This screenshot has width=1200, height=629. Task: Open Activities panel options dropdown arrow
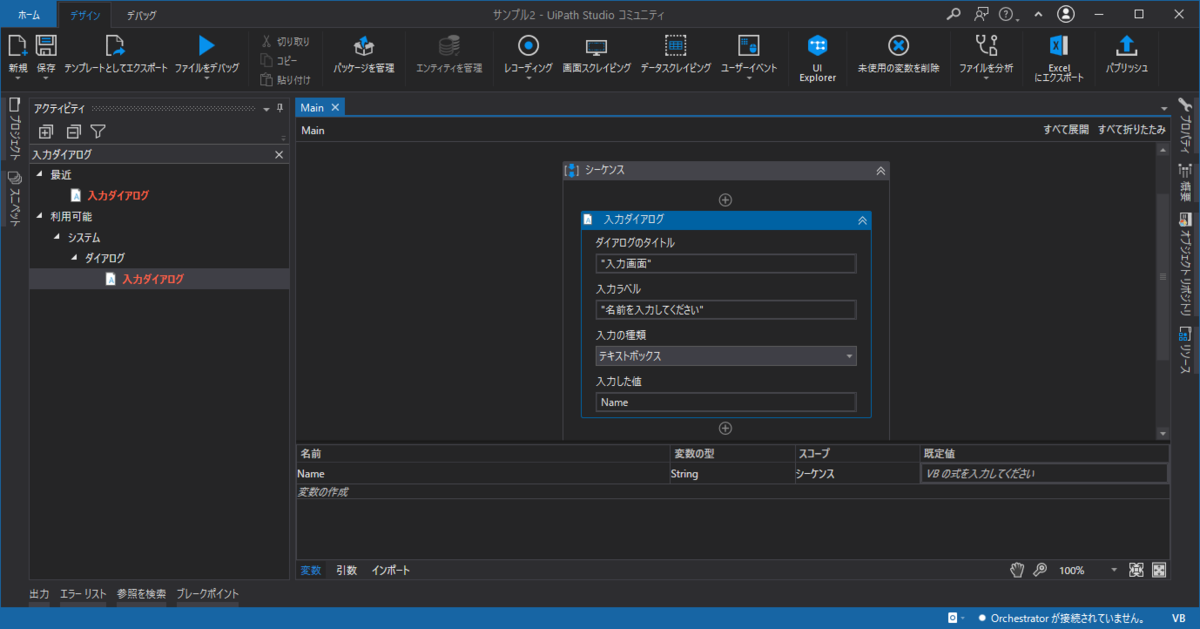266,108
